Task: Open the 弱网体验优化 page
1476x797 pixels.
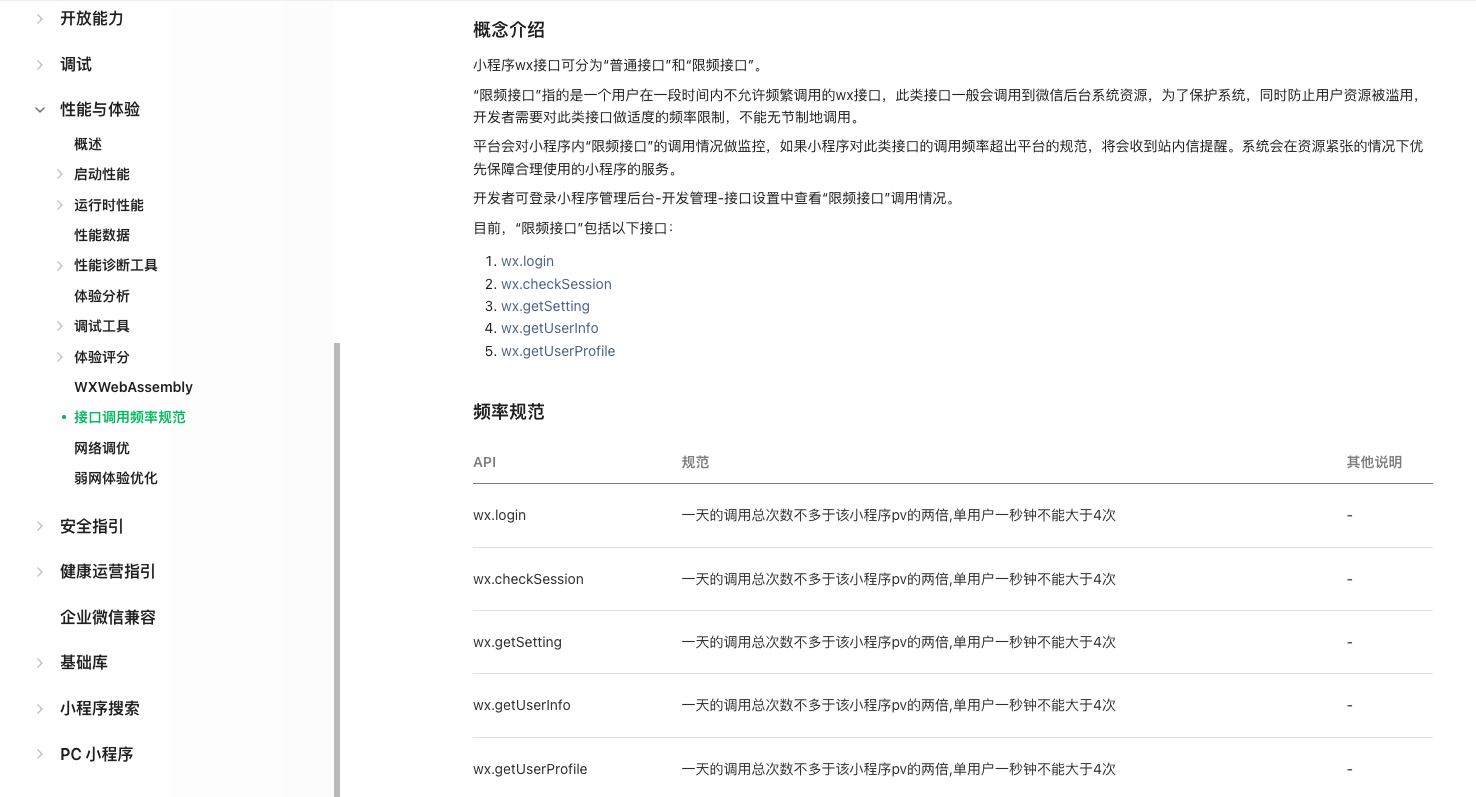Action: (x=116, y=478)
